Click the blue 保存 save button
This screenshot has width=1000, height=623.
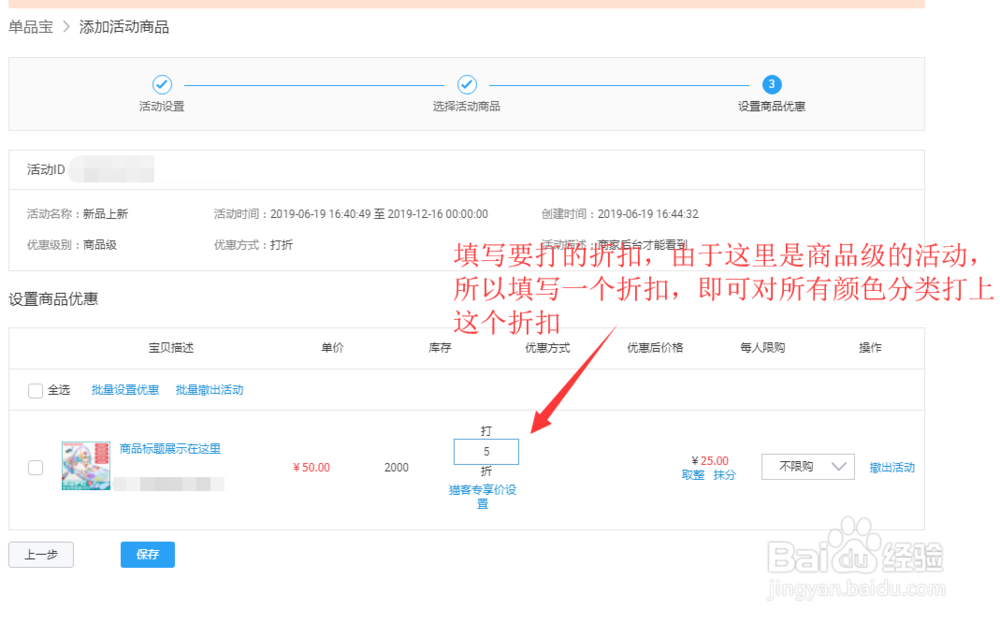(147, 555)
